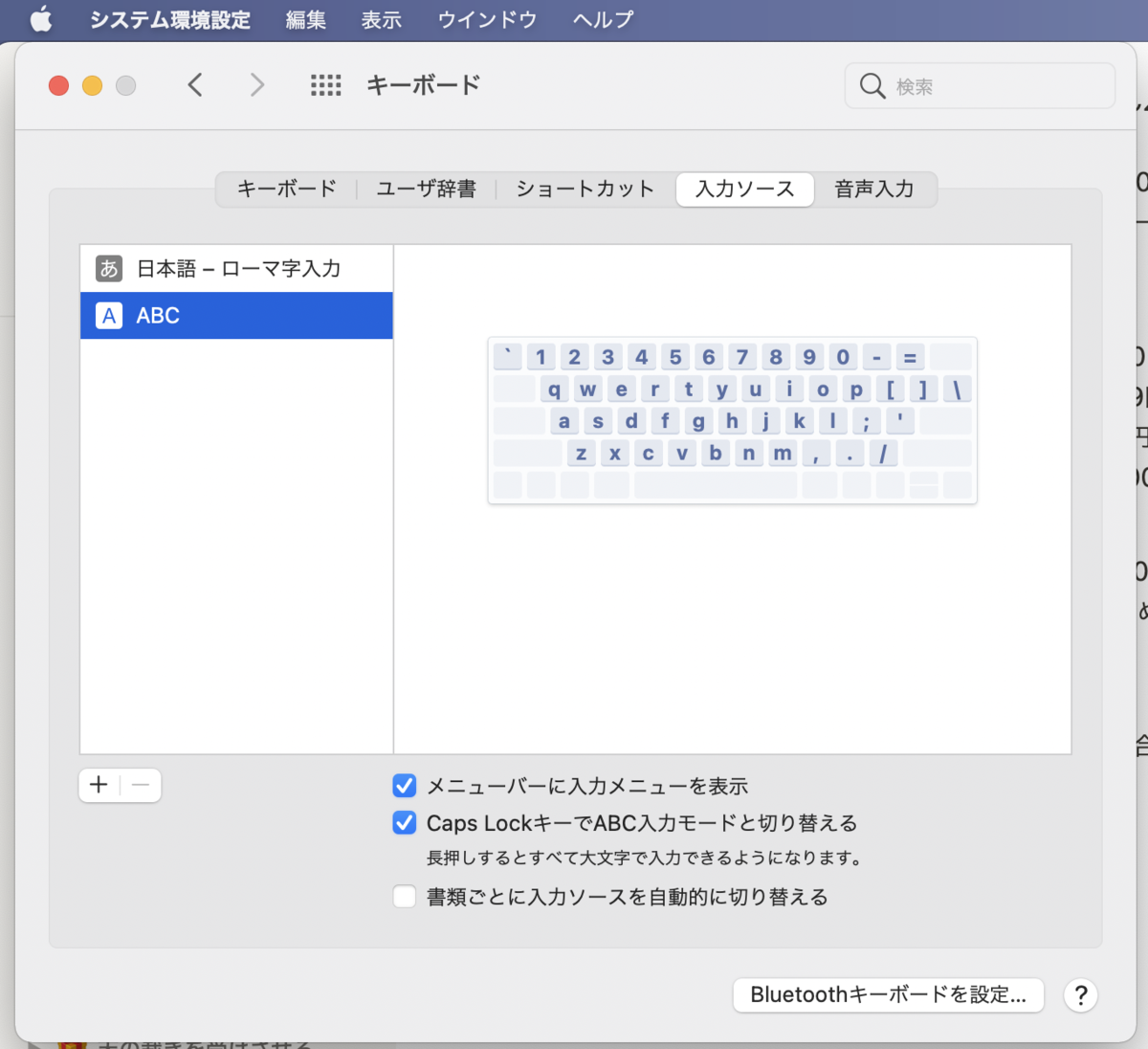Click the あ Japanese input source icon
Viewport: 1148px width, 1049px height.
[x=109, y=269]
